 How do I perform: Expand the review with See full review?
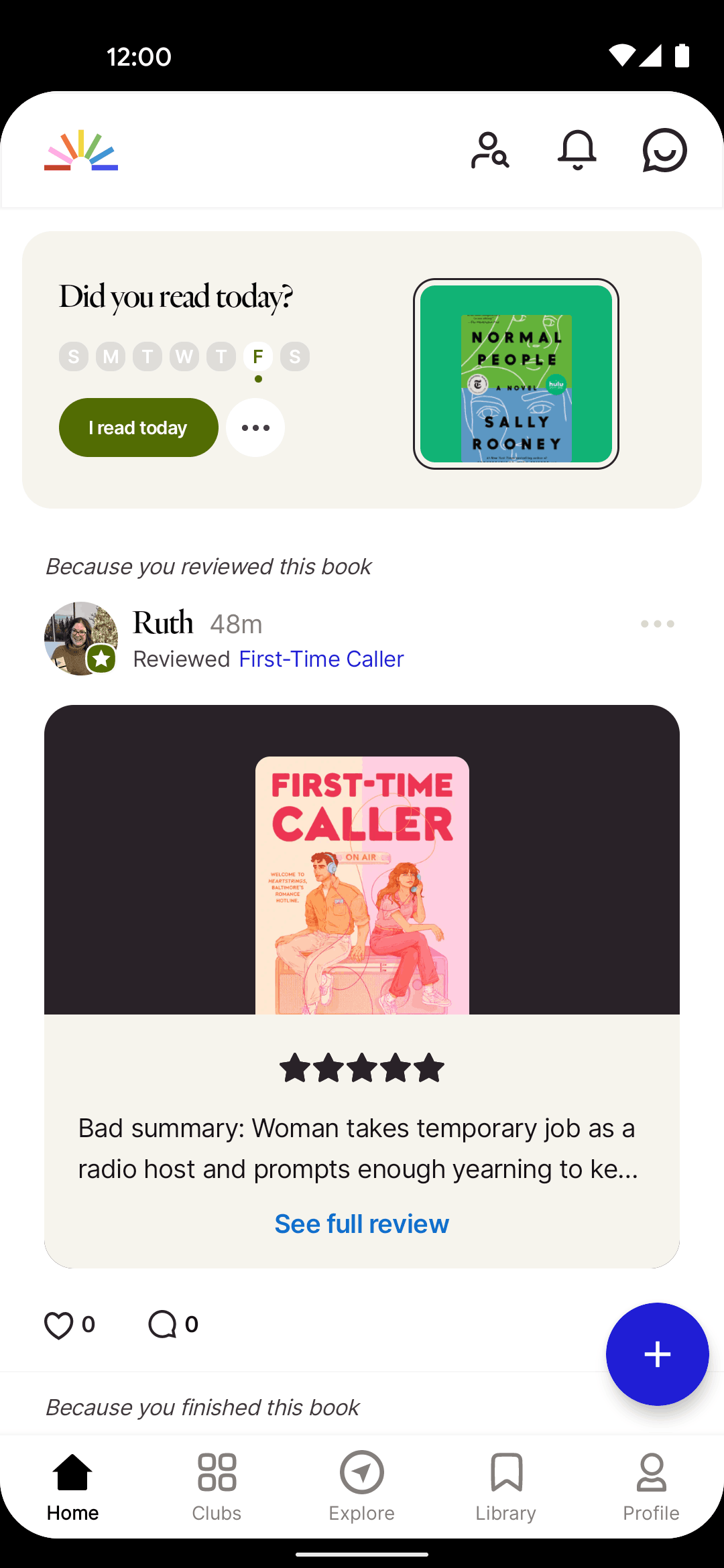click(x=362, y=1224)
